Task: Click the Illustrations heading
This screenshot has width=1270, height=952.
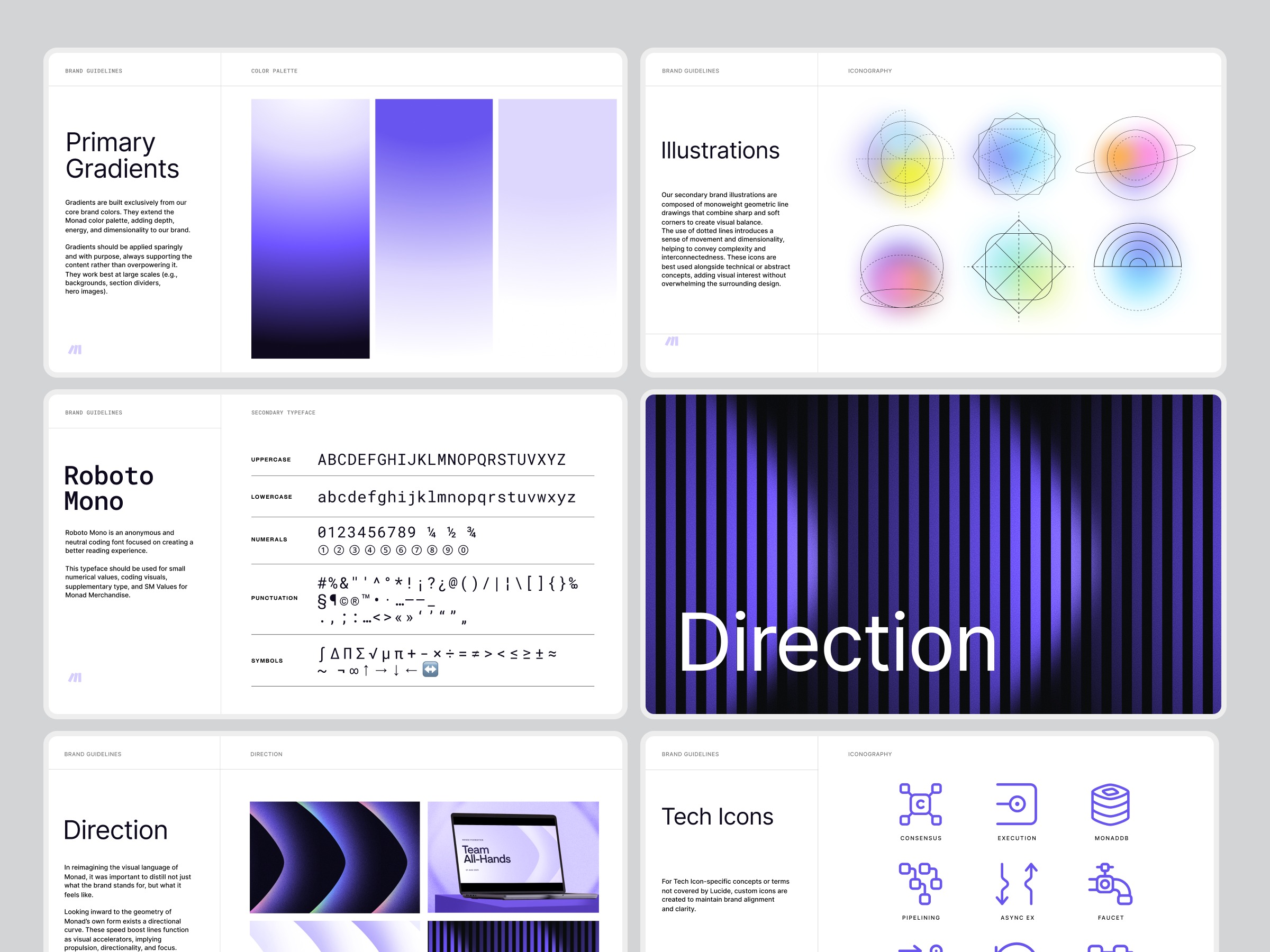Action: click(720, 150)
